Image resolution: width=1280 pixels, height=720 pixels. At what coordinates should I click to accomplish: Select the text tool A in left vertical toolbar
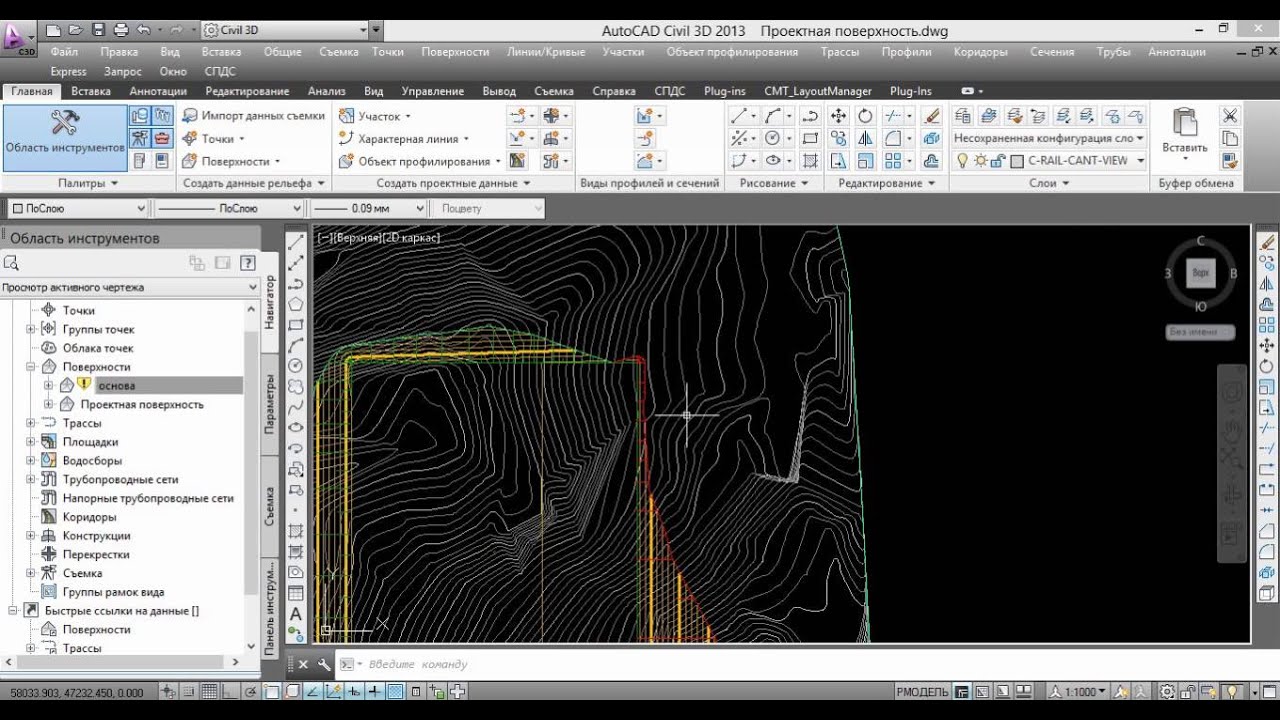coord(296,613)
